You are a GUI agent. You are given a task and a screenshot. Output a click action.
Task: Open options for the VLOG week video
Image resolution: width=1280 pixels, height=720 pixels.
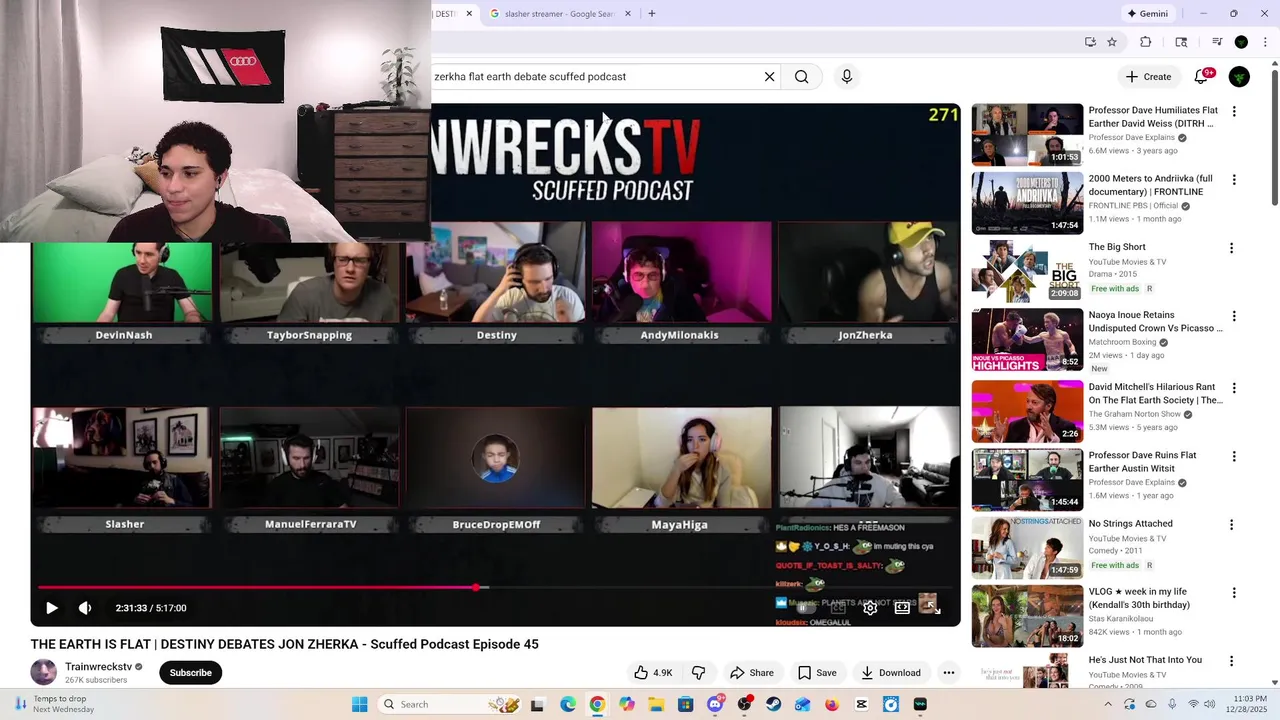point(1233,592)
